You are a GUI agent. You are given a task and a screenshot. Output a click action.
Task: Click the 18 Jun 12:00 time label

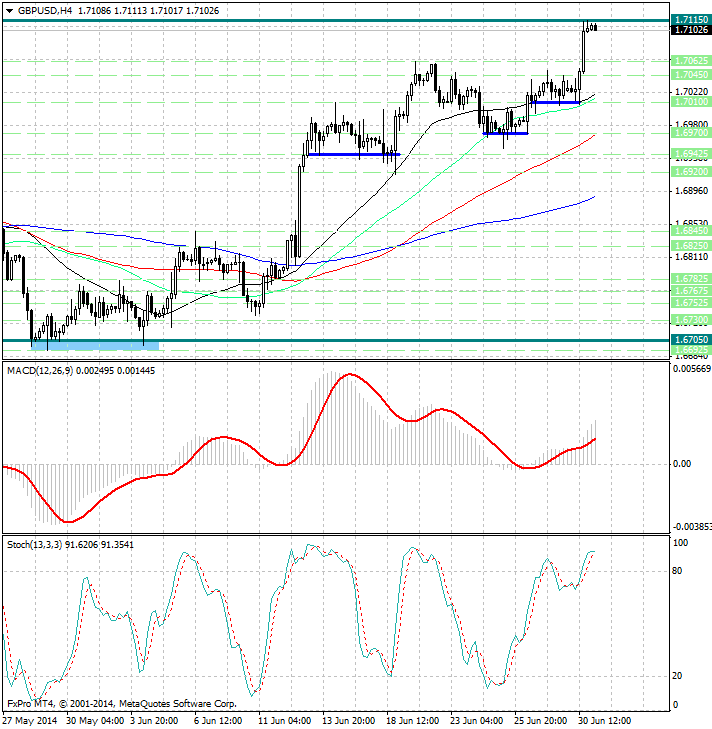pos(413,721)
